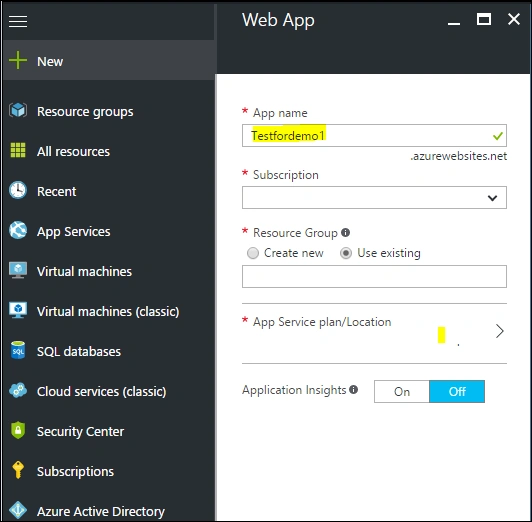Open the Security Center shield icon
Image resolution: width=532 pixels, height=522 pixels.
tap(18, 430)
